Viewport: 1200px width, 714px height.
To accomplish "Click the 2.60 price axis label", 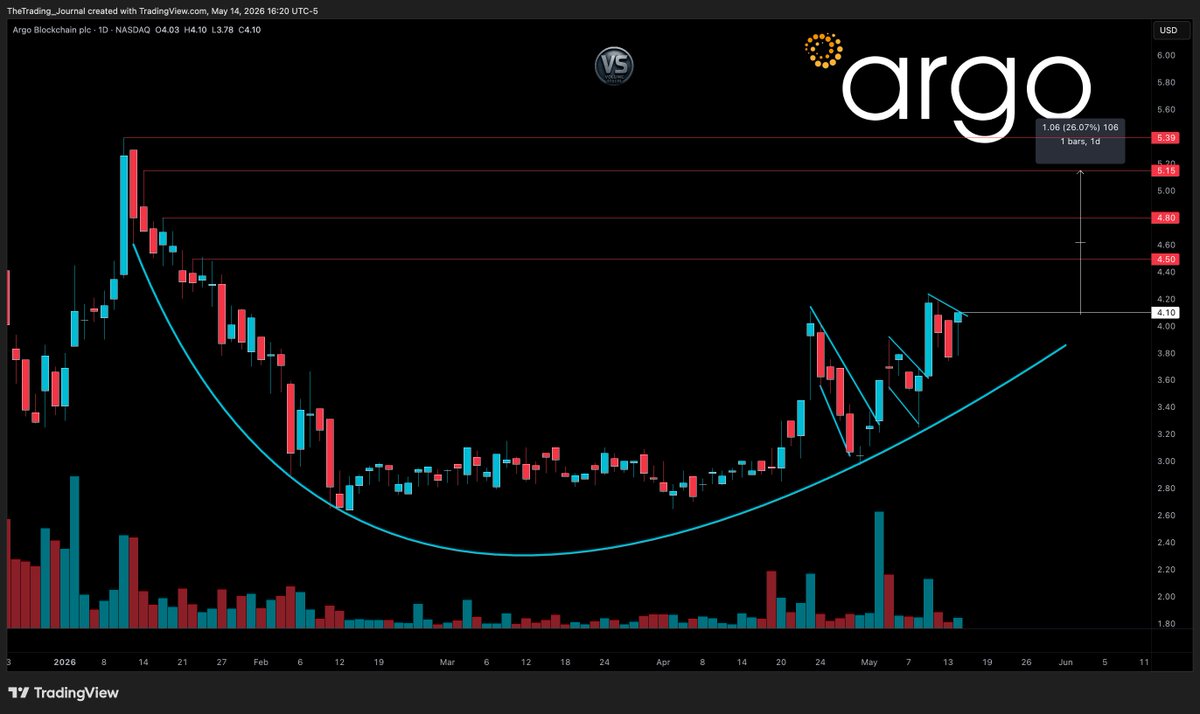I will coord(1166,515).
